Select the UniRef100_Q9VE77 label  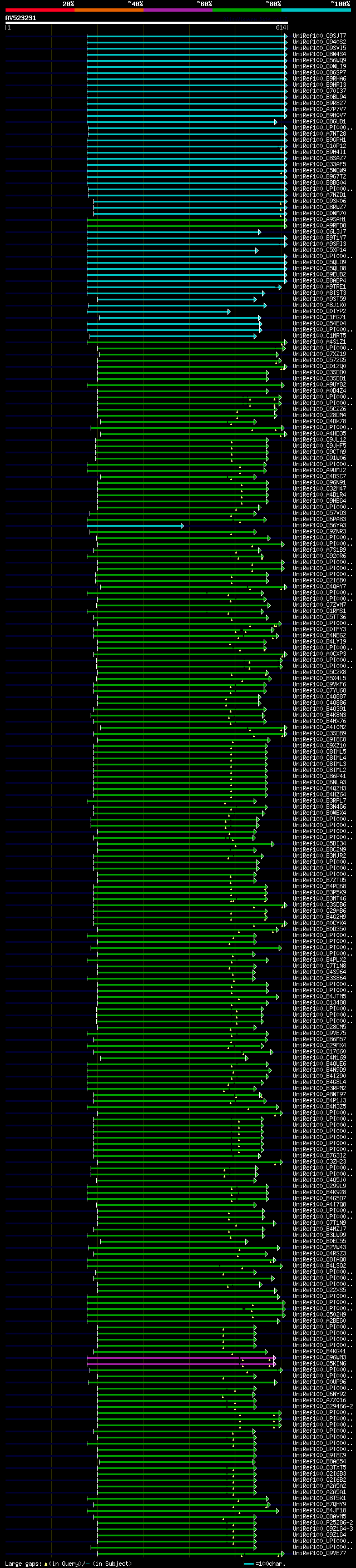(319, 1553)
